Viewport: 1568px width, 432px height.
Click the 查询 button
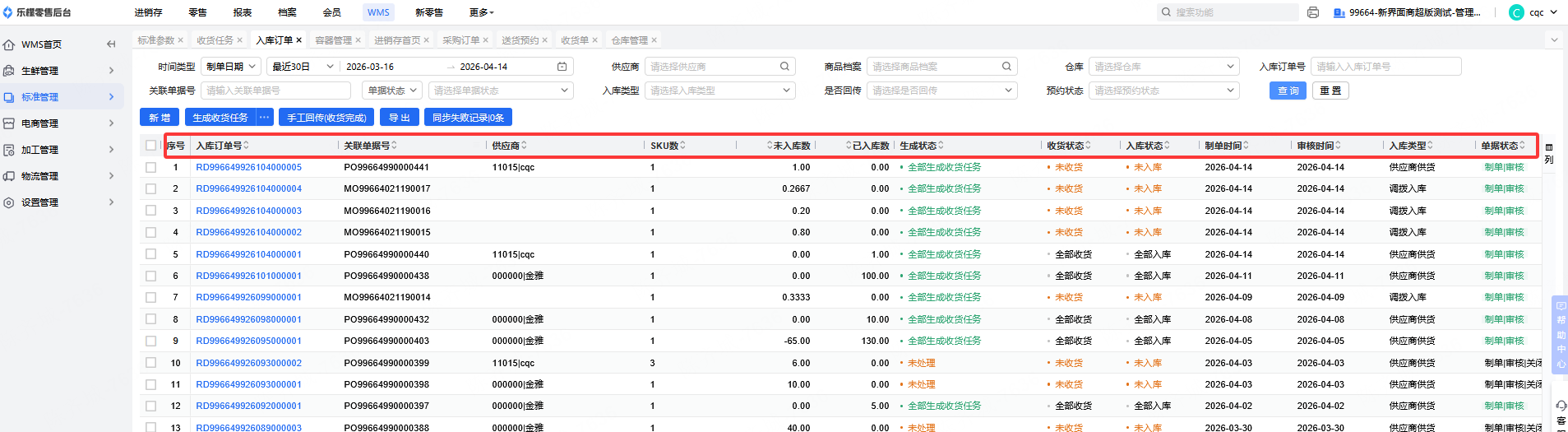1288,91
